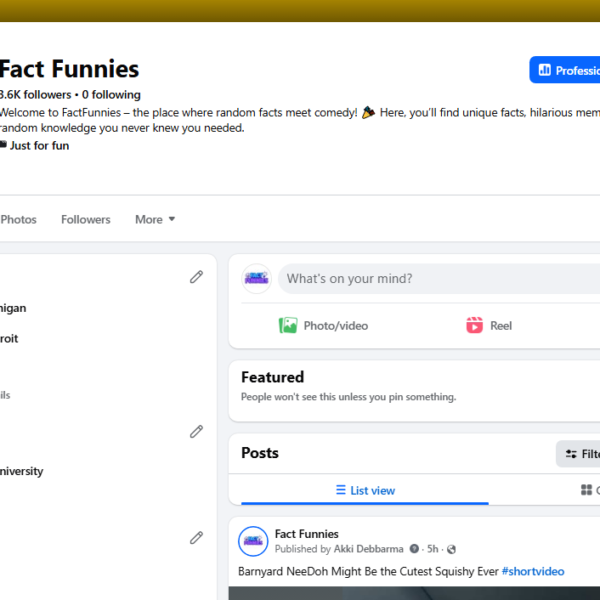600x600 pixels.
Task: Select the Photo/video option
Action: (x=324, y=326)
